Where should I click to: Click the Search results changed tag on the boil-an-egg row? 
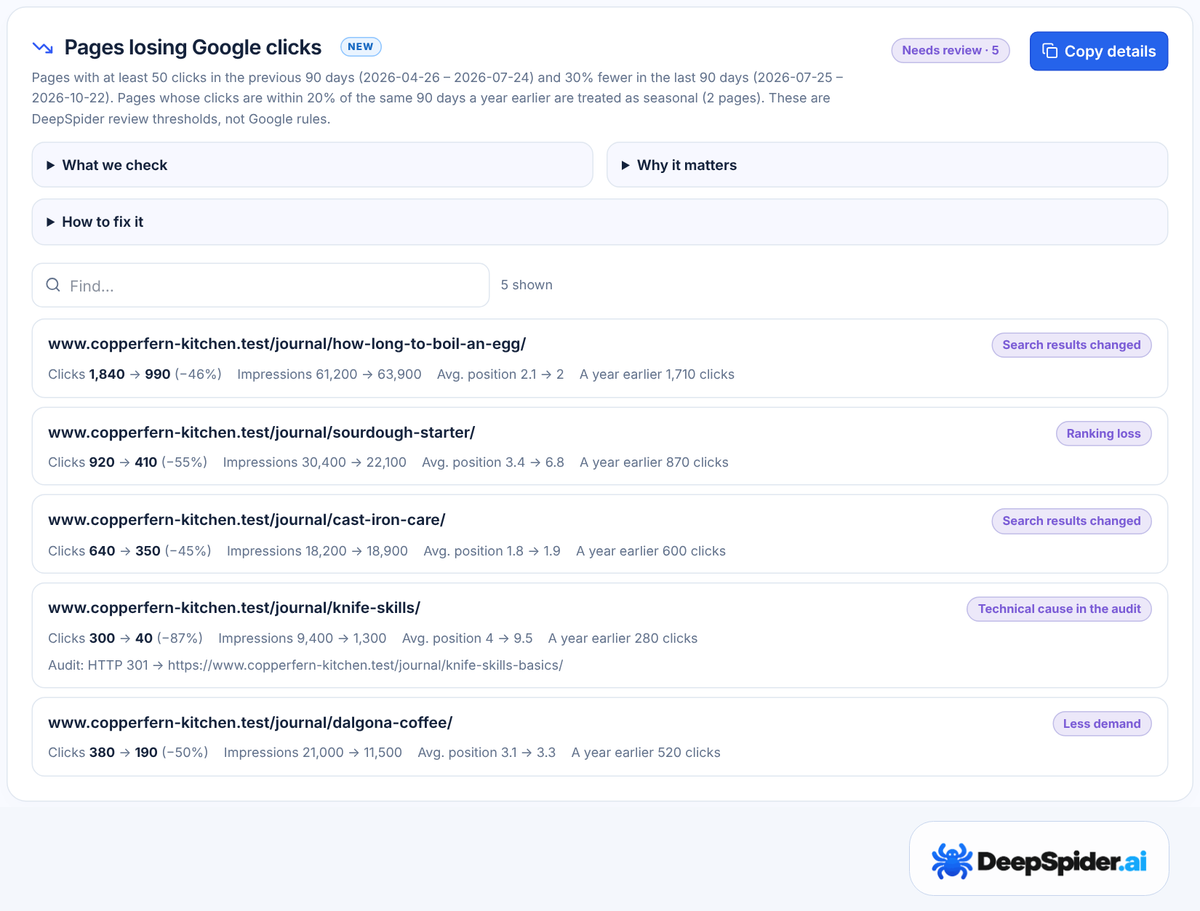(x=1071, y=345)
